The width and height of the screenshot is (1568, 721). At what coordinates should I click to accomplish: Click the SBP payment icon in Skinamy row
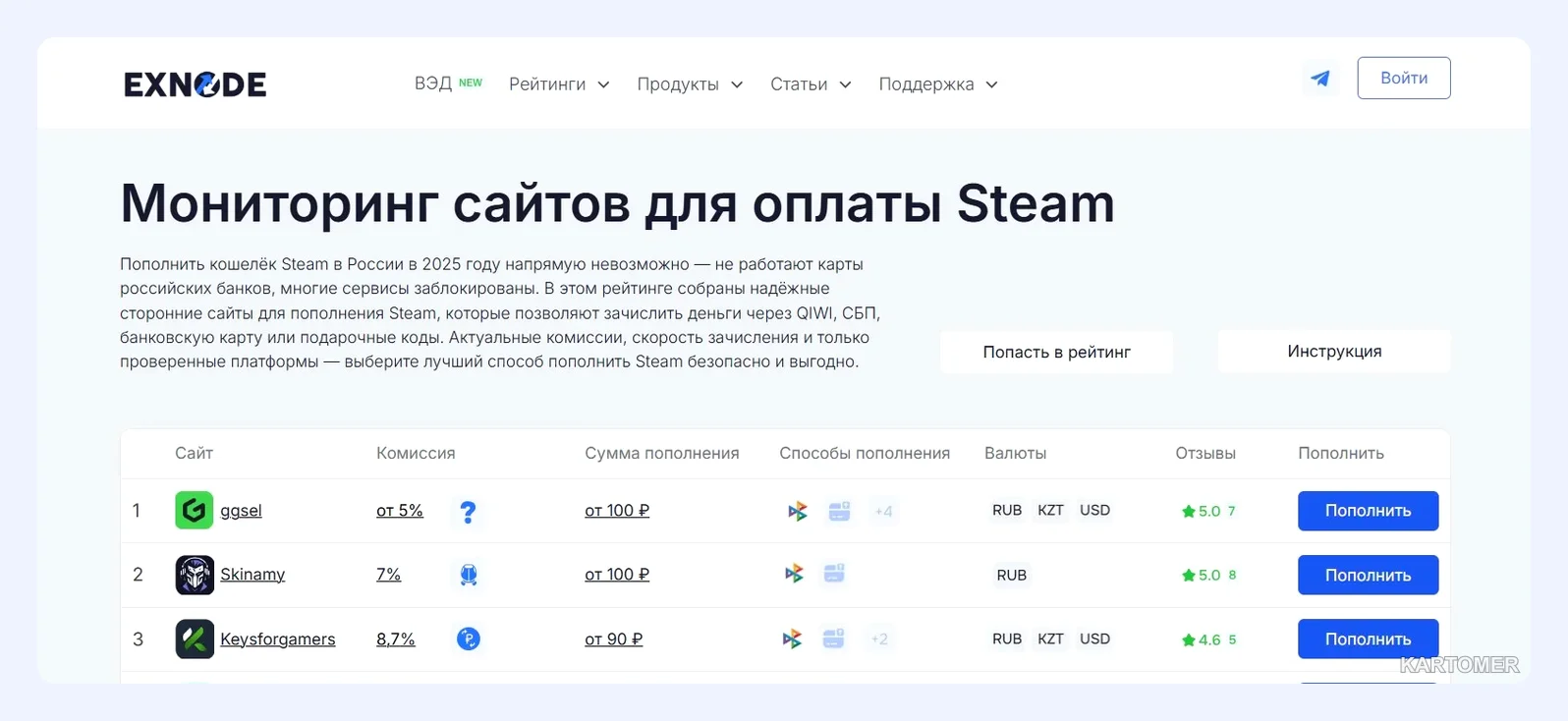coord(794,574)
